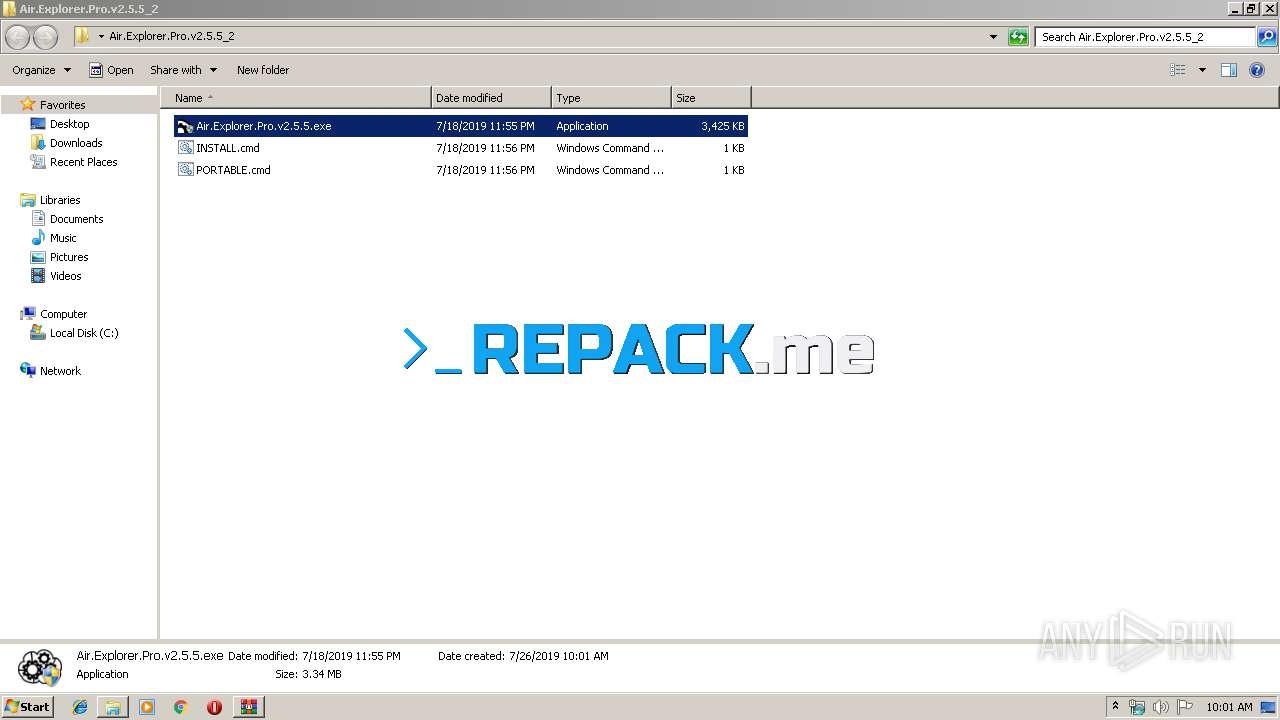This screenshot has width=1280, height=720.
Task: Click the Computer icon in navigation pane
Action: (x=28, y=314)
